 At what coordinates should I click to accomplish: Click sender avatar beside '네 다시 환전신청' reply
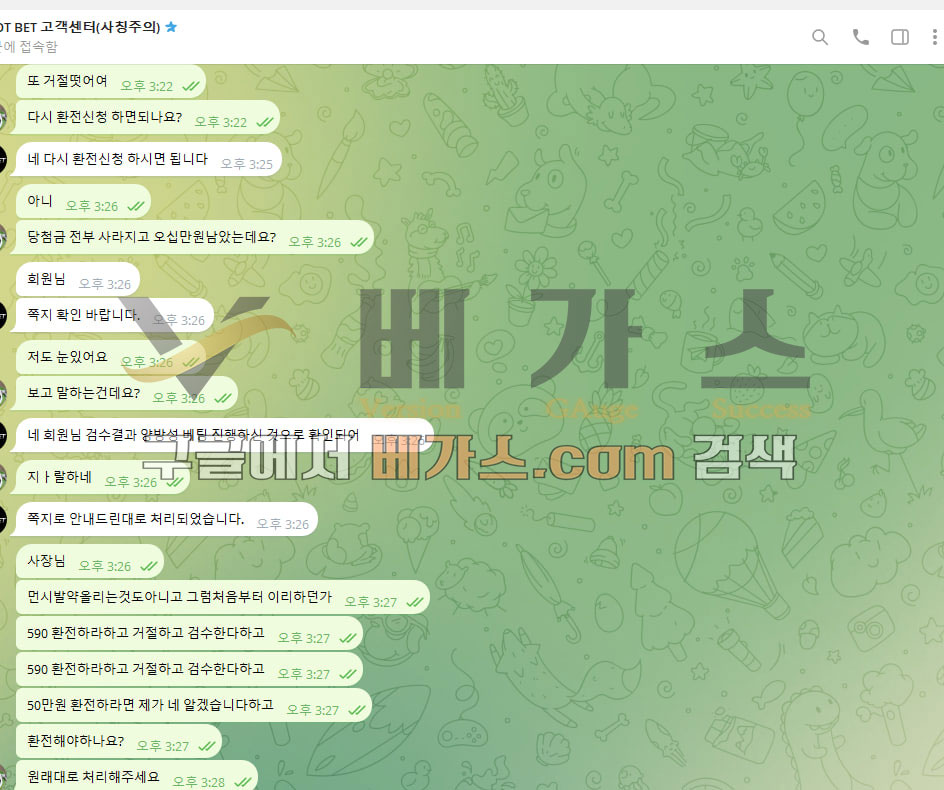pyautogui.click(x=2, y=160)
